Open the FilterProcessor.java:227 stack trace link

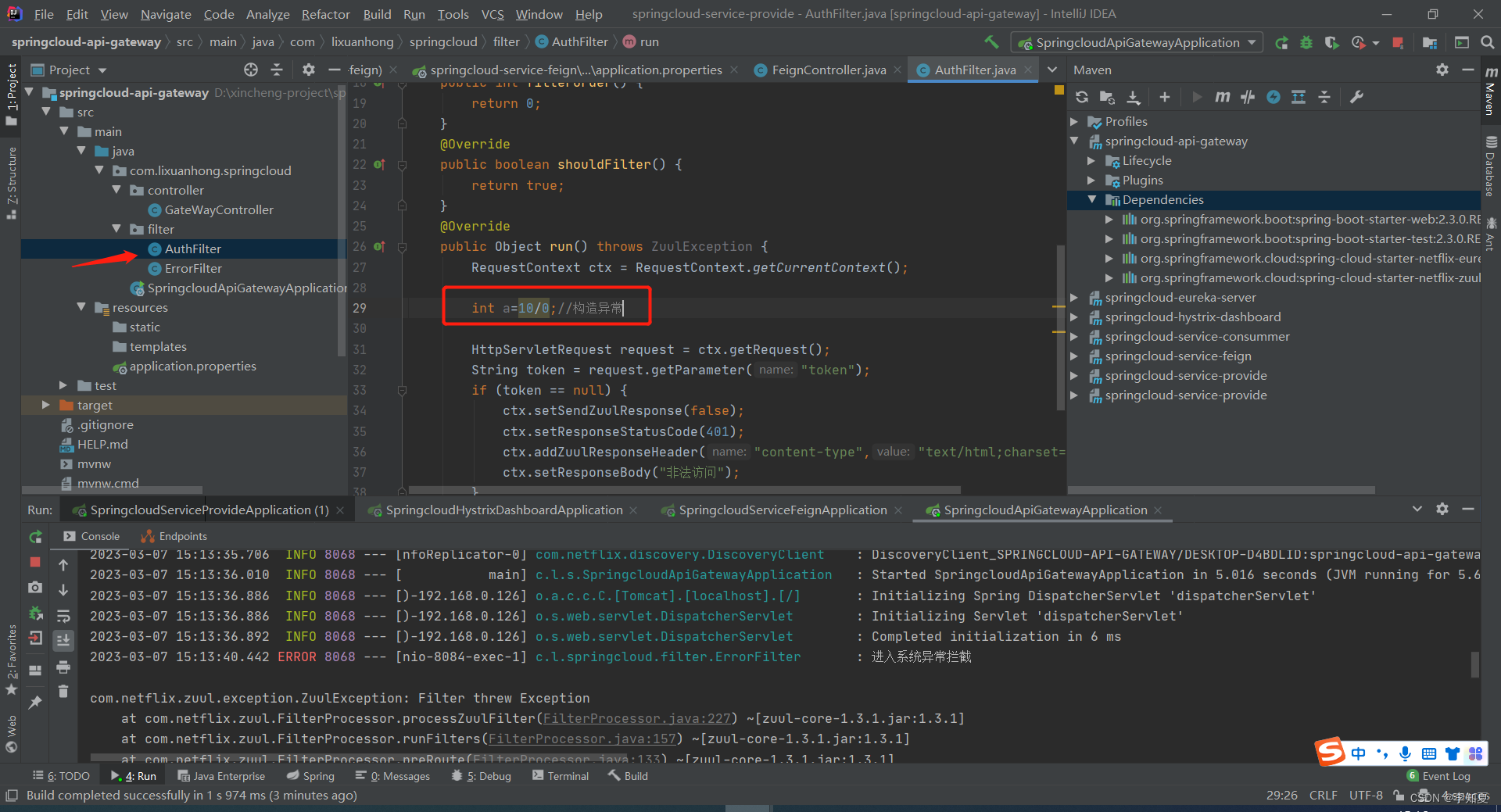pos(637,718)
